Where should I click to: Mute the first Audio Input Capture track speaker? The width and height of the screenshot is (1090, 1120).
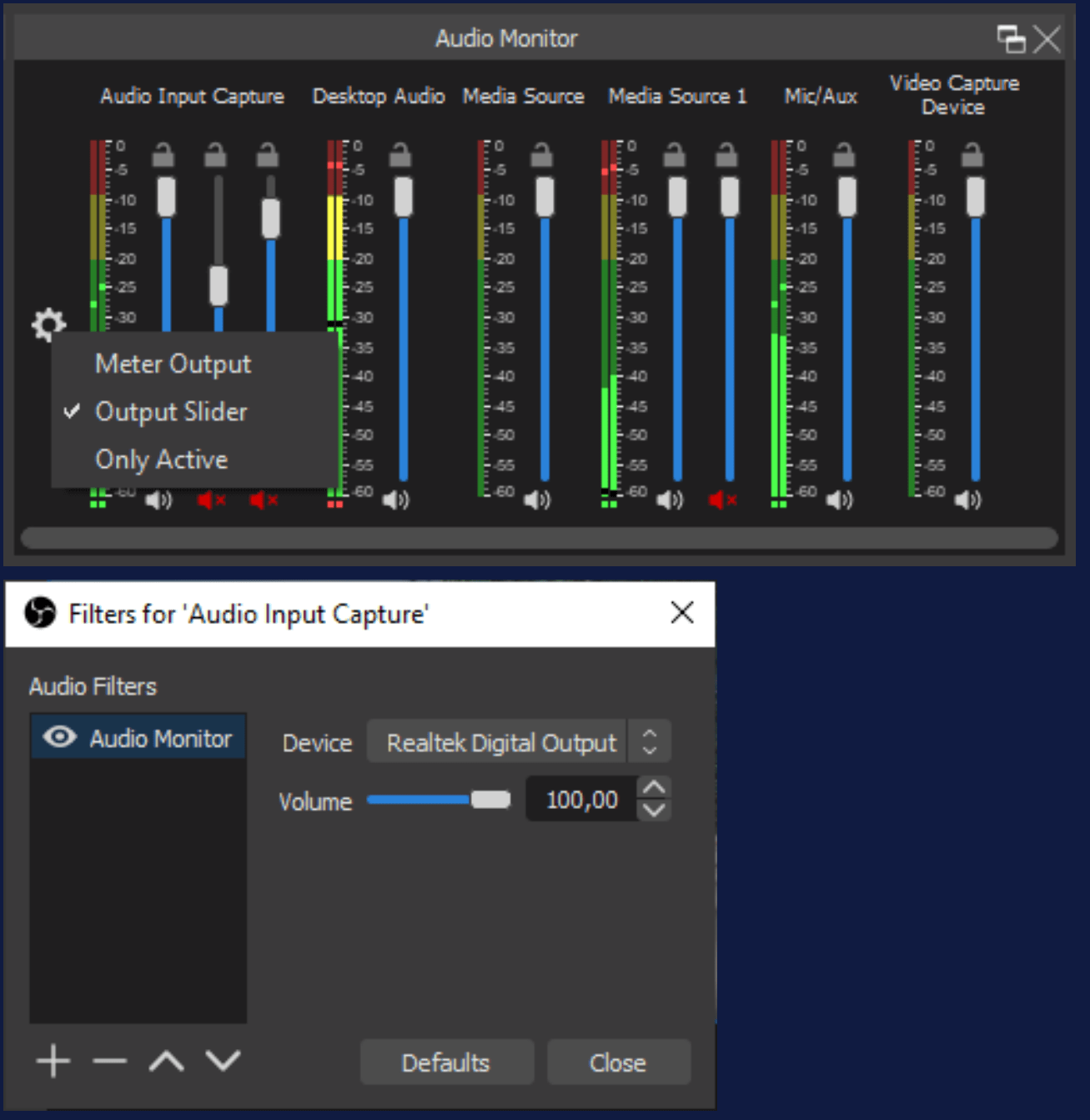(158, 500)
